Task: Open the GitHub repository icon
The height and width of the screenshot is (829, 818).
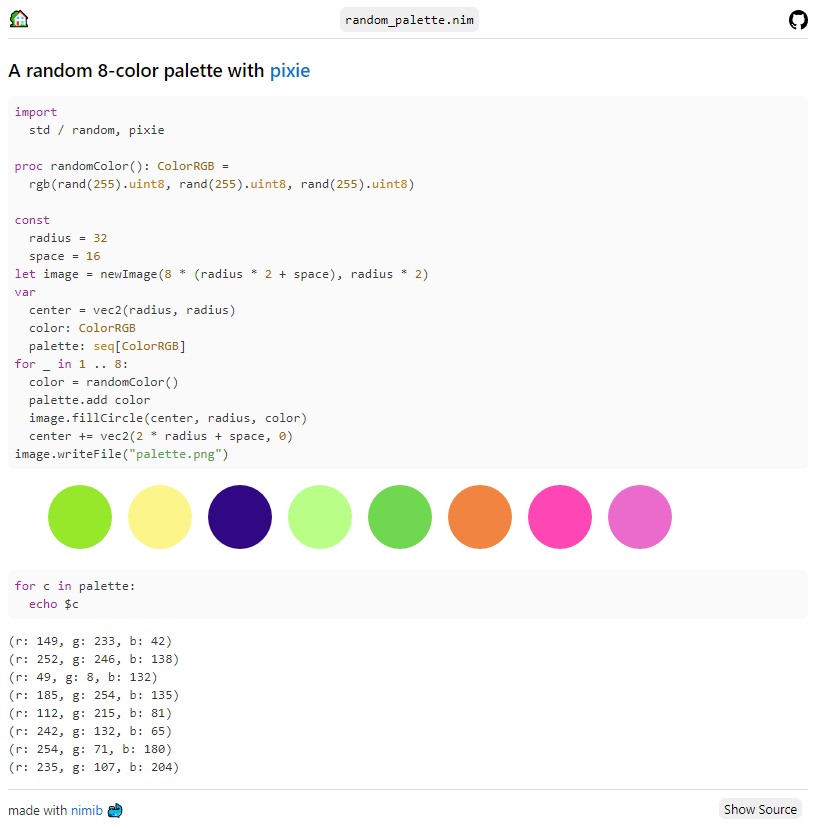Action: (x=798, y=20)
